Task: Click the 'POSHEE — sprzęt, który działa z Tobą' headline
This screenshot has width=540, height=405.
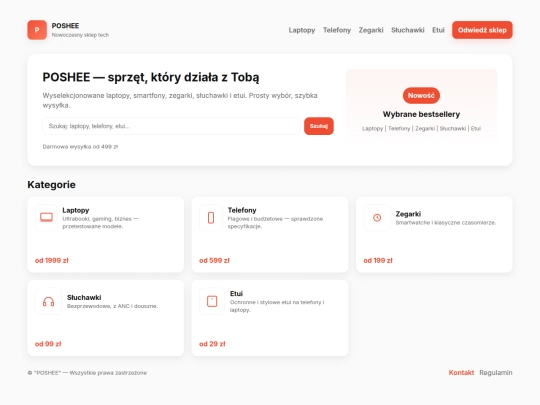Action: [151, 77]
